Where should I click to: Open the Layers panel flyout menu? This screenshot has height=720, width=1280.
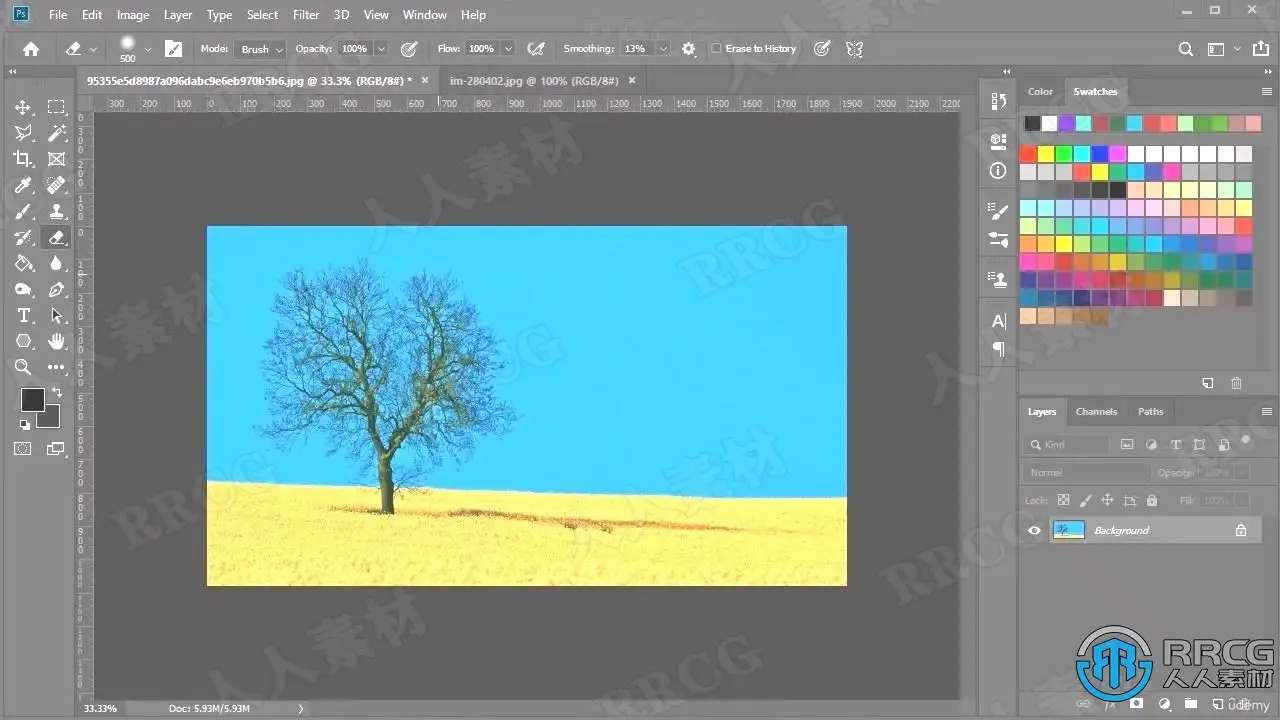(1267, 411)
